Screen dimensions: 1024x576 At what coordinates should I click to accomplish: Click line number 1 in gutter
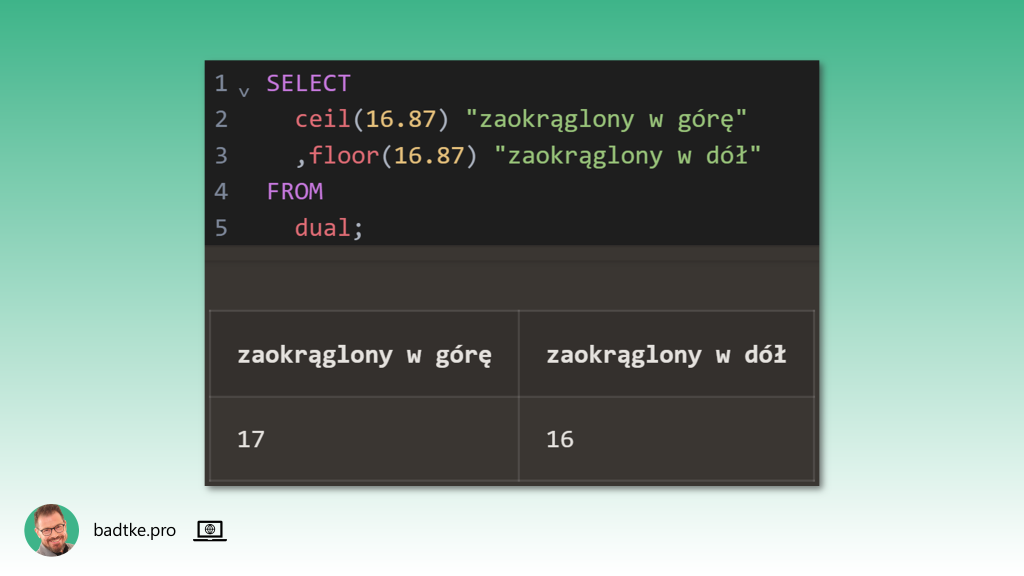click(221, 83)
